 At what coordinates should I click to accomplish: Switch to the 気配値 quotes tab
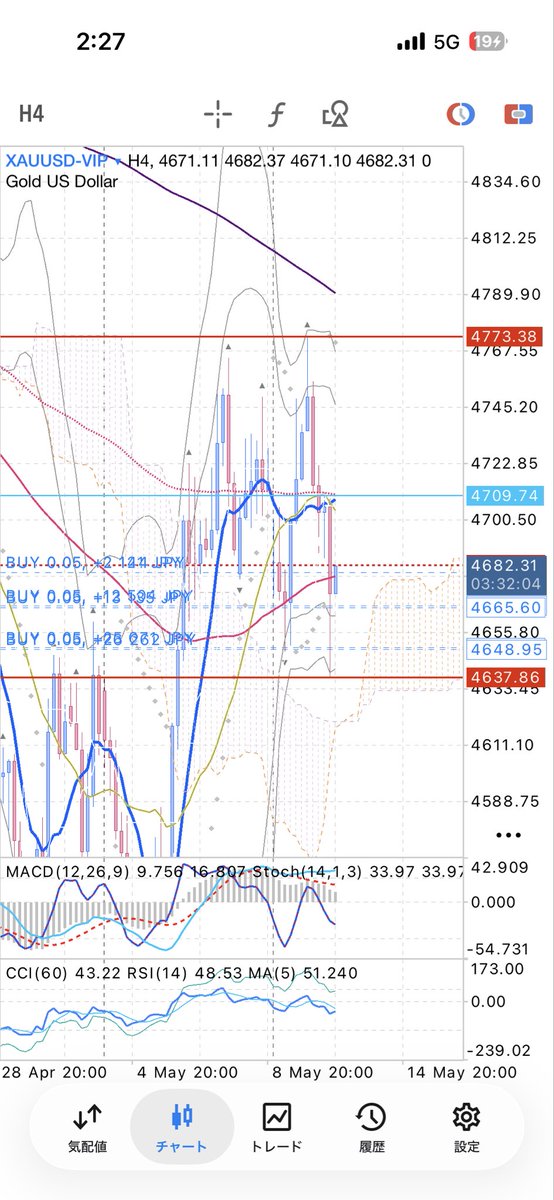(x=87, y=1128)
